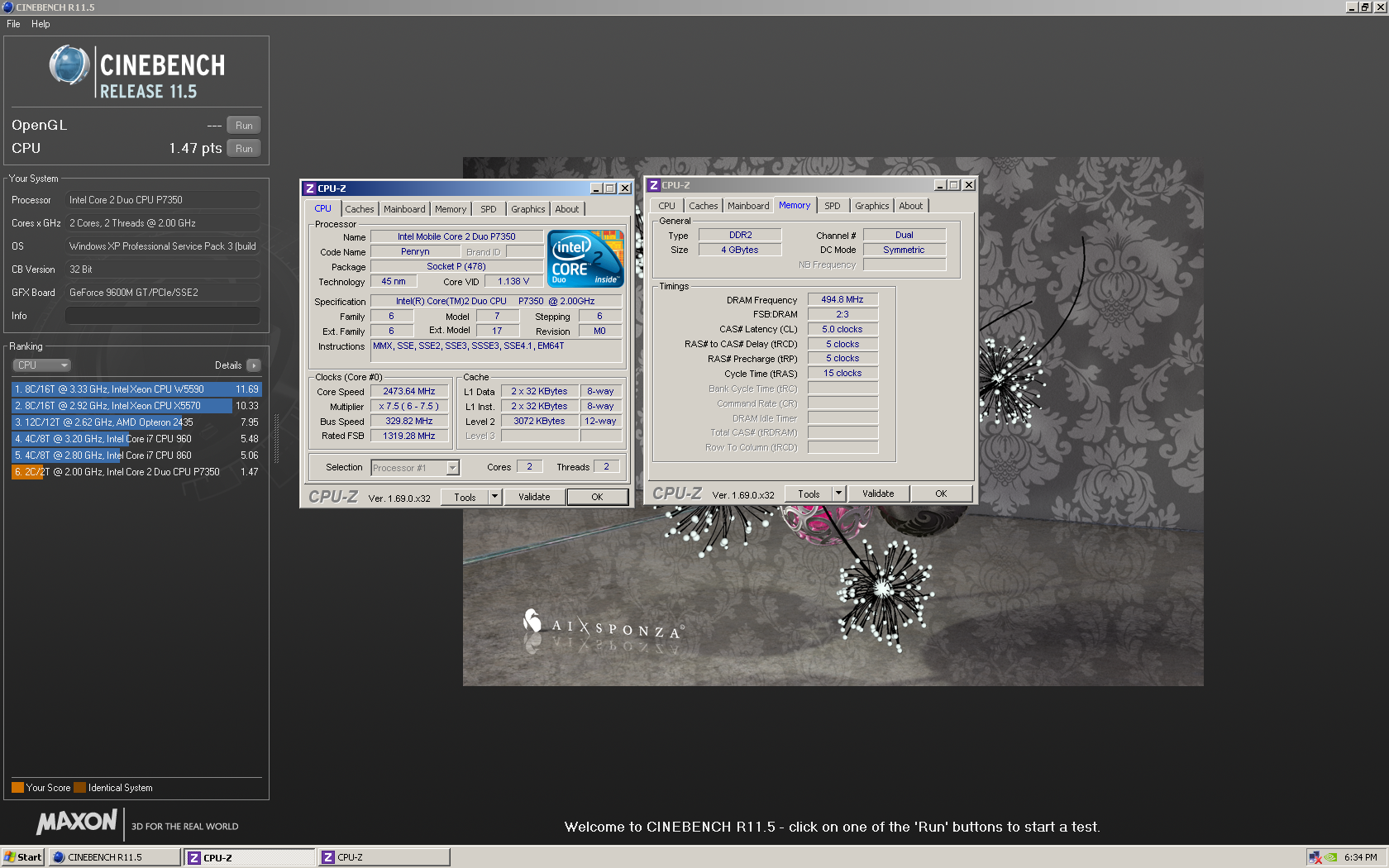This screenshot has height=868, width=1389.
Task: Click the orange Your Score legend swatch
Action: [17, 788]
